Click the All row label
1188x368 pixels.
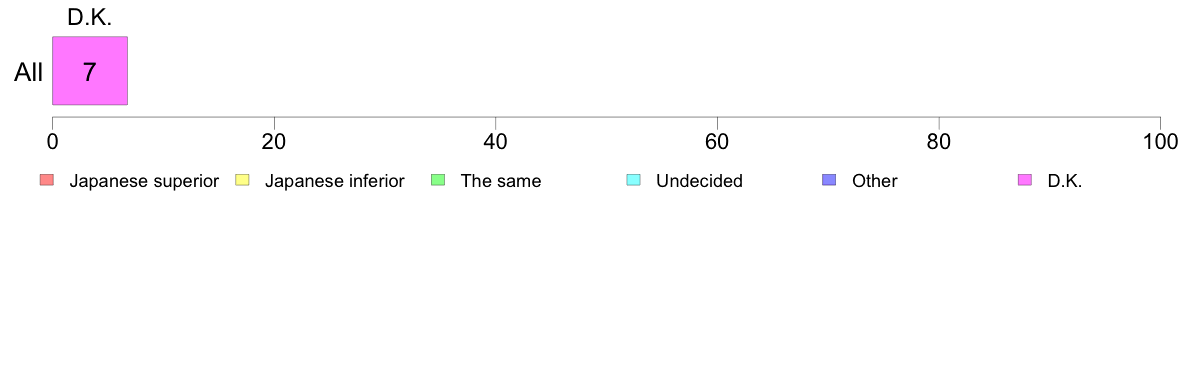29,73
